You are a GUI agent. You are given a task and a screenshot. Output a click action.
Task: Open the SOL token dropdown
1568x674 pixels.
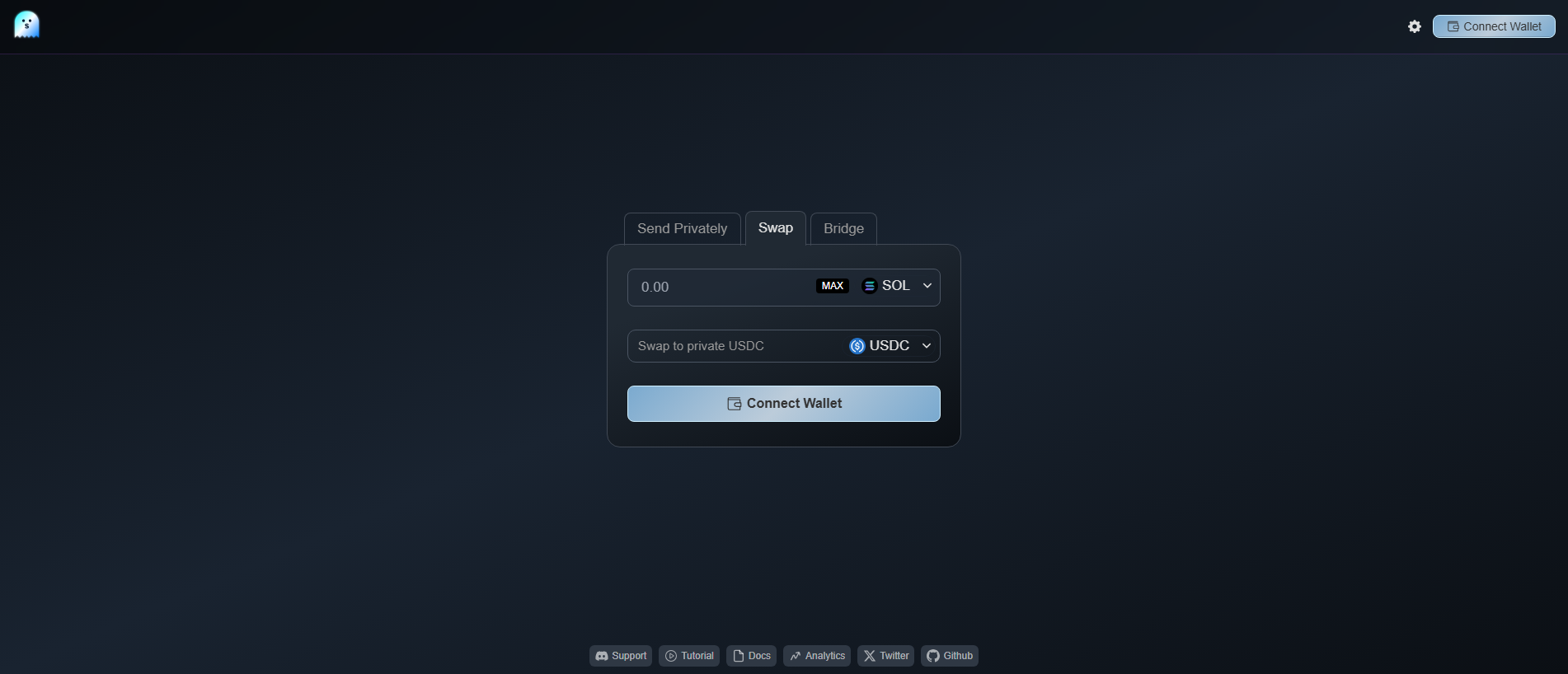pos(897,285)
